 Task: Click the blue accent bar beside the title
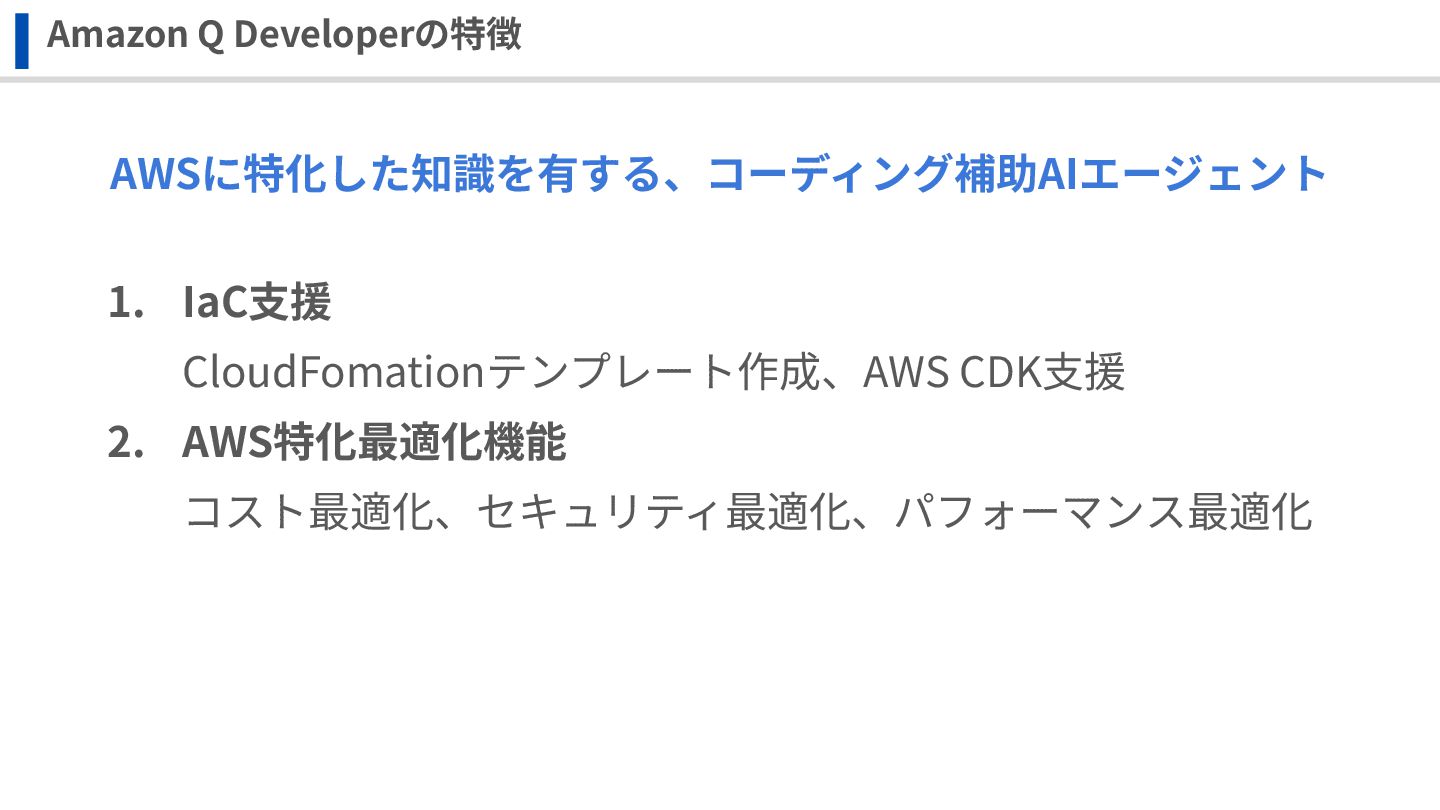(22, 40)
